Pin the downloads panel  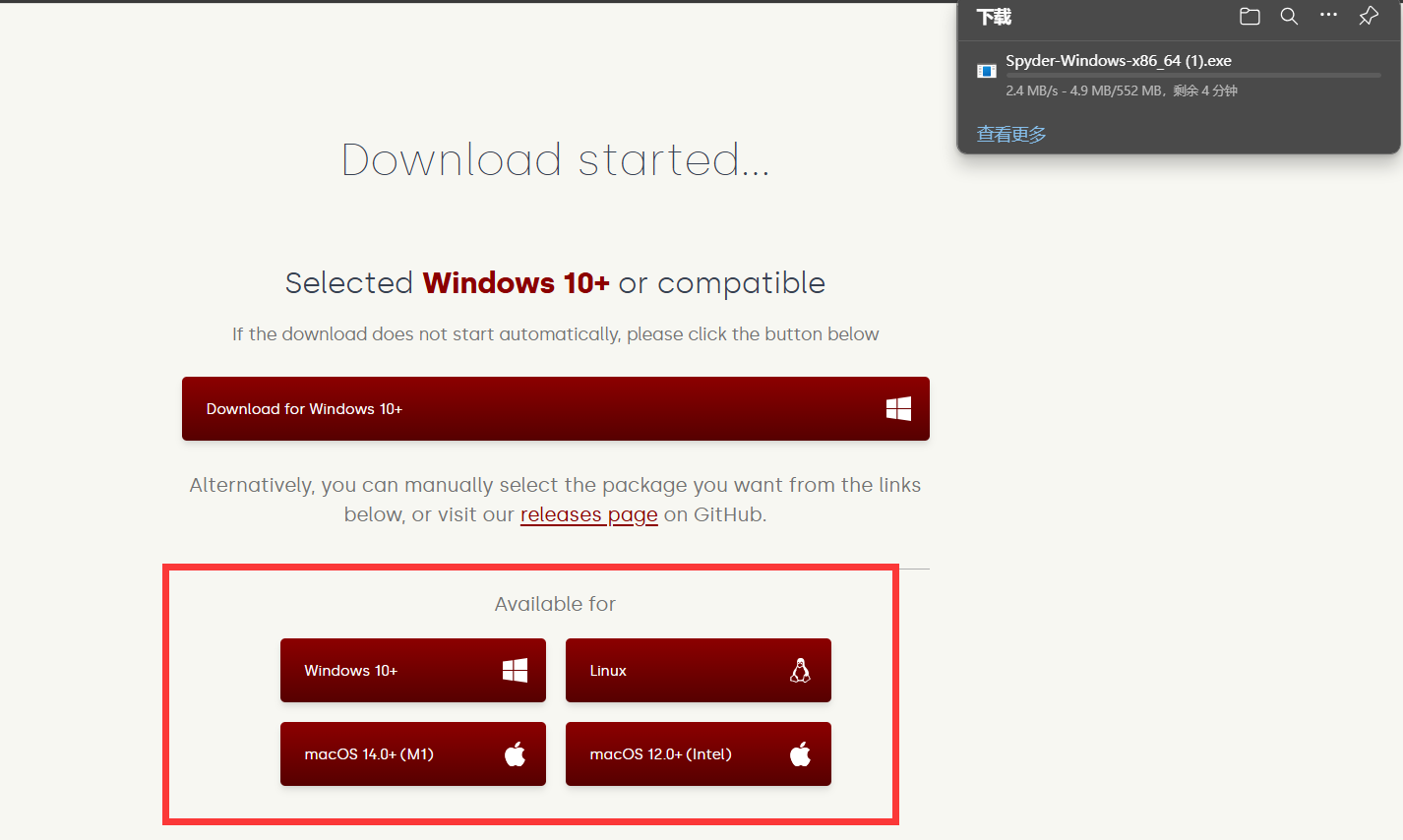(x=1368, y=16)
